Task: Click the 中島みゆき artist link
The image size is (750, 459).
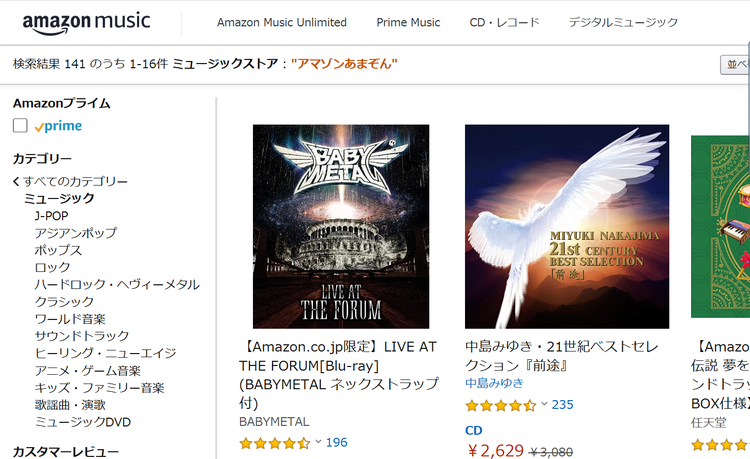Action: point(494,383)
